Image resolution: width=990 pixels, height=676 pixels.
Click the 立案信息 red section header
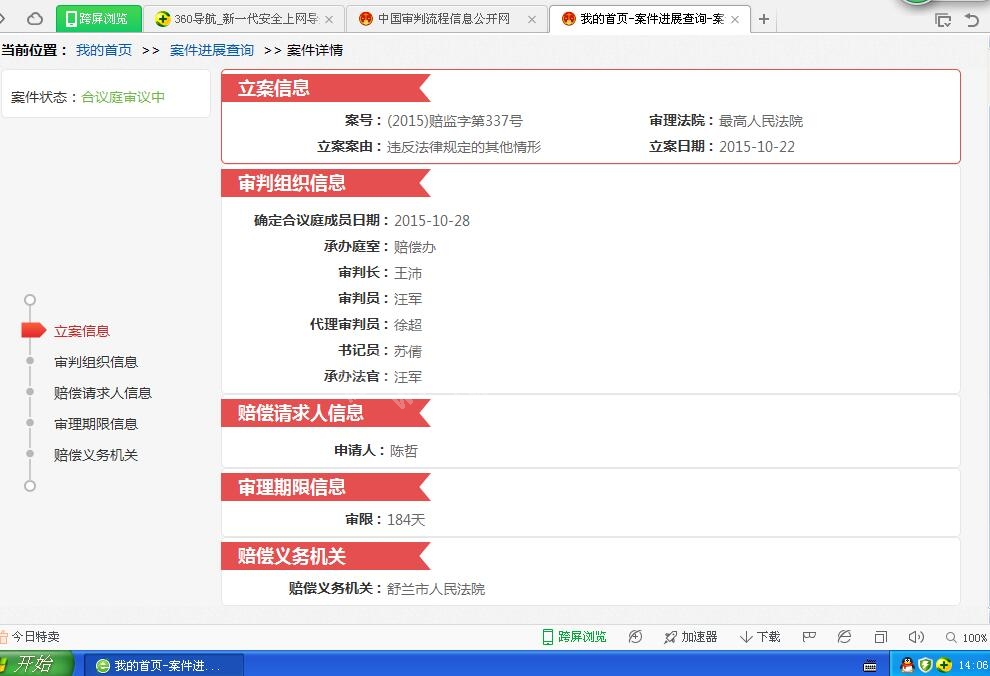[326, 88]
